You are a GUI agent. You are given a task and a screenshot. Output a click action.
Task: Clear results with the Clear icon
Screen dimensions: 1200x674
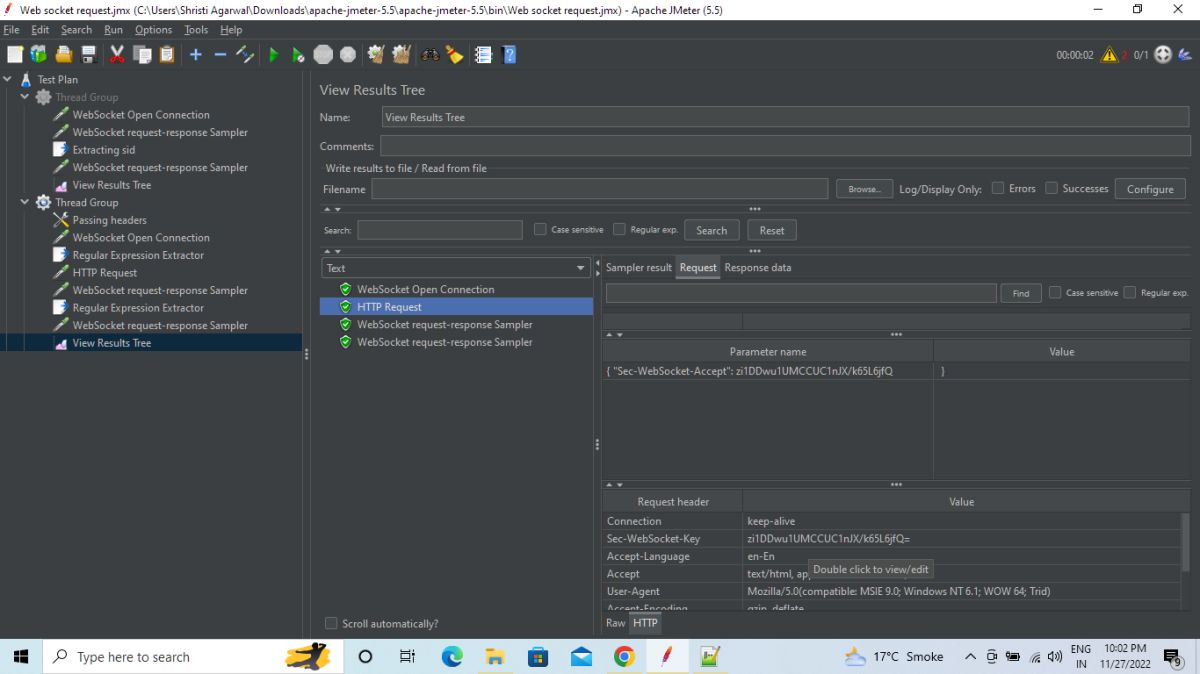pyautogui.click(x=376, y=55)
